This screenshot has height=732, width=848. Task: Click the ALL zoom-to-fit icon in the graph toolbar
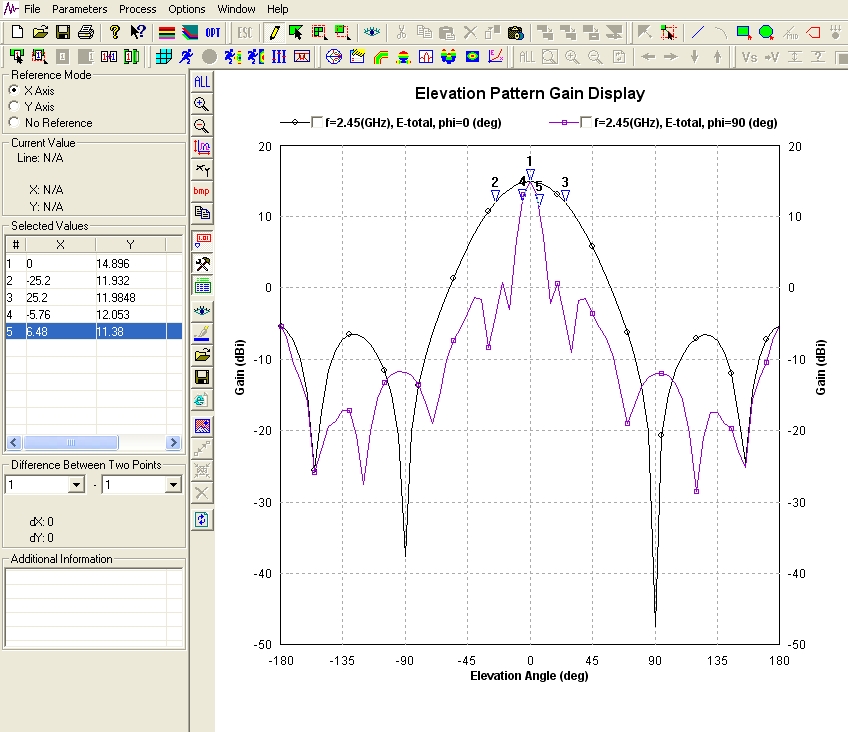click(x=202, y=81)
